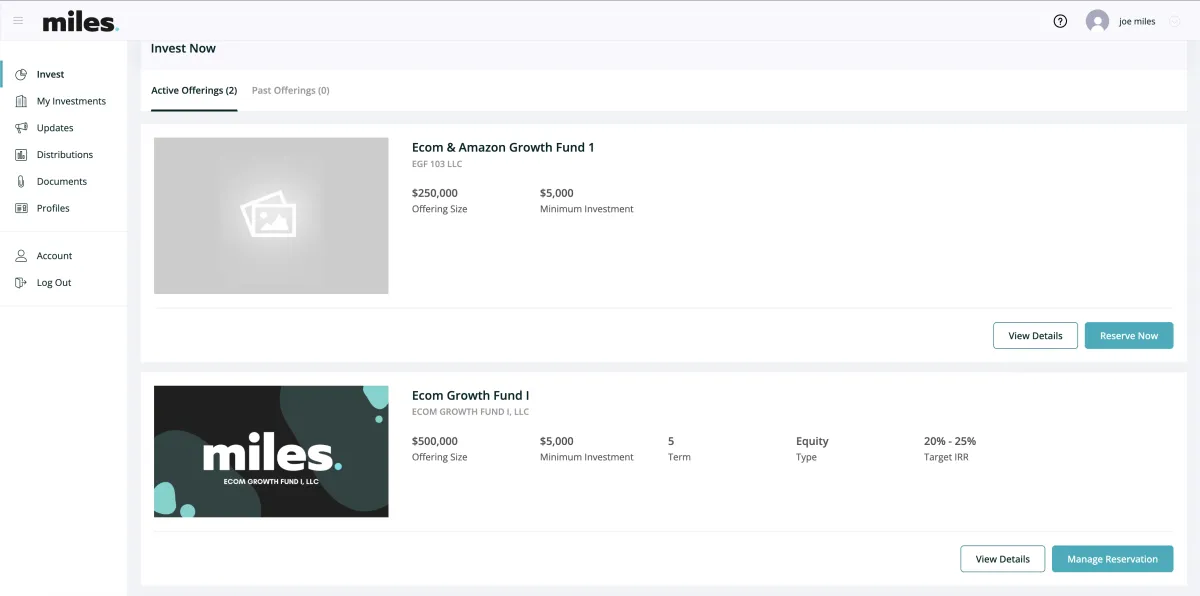This screenshot has width=1200, height=596.
Task: Click the Ecom Growth Fund I title
Action: (470, 396)
